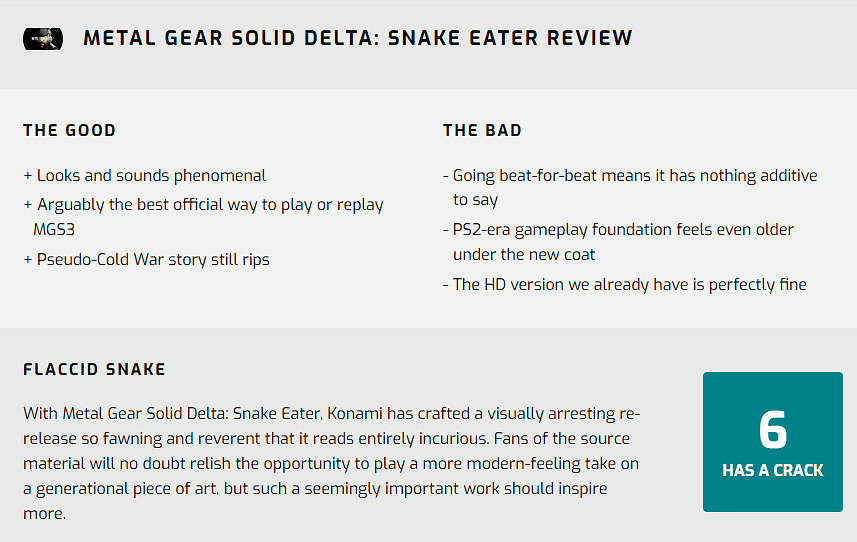The image size is (857, 542).
Task: Select the "Flaccid Snake" verdict heading
Action: (x=95, y=370)
